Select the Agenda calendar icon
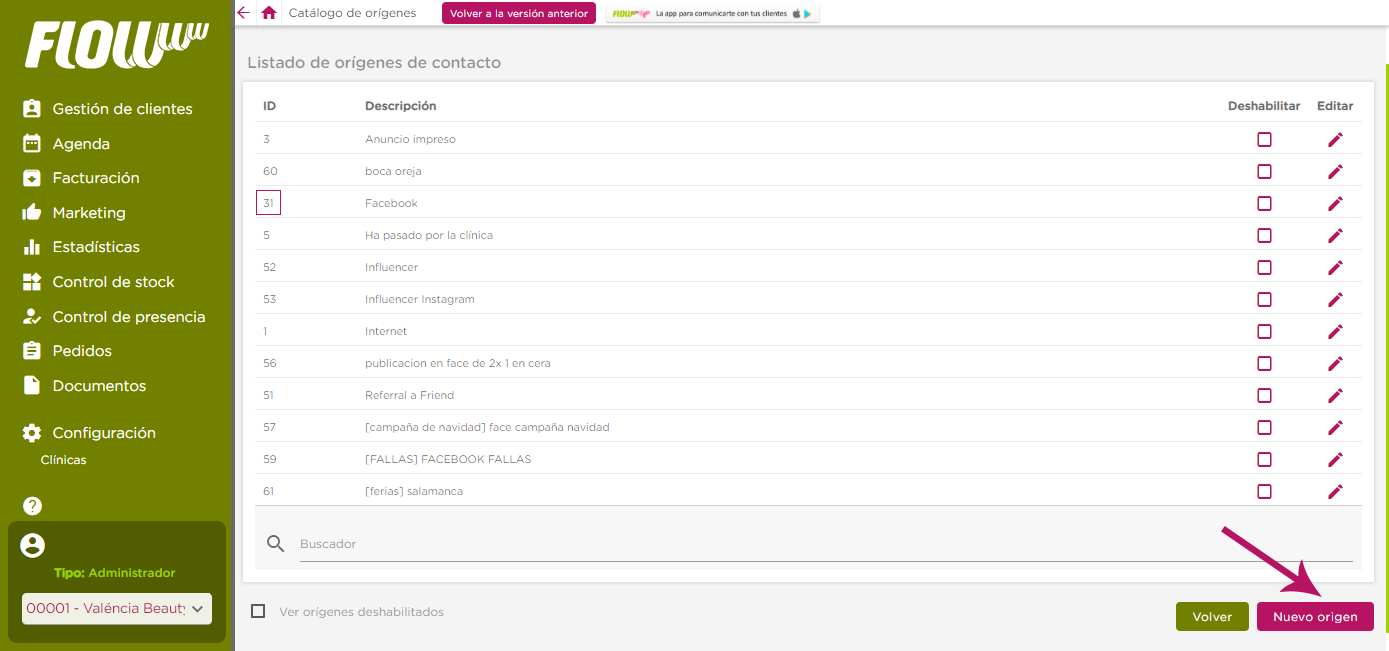The image size is (1389, 651). click(x=33, y=143)
